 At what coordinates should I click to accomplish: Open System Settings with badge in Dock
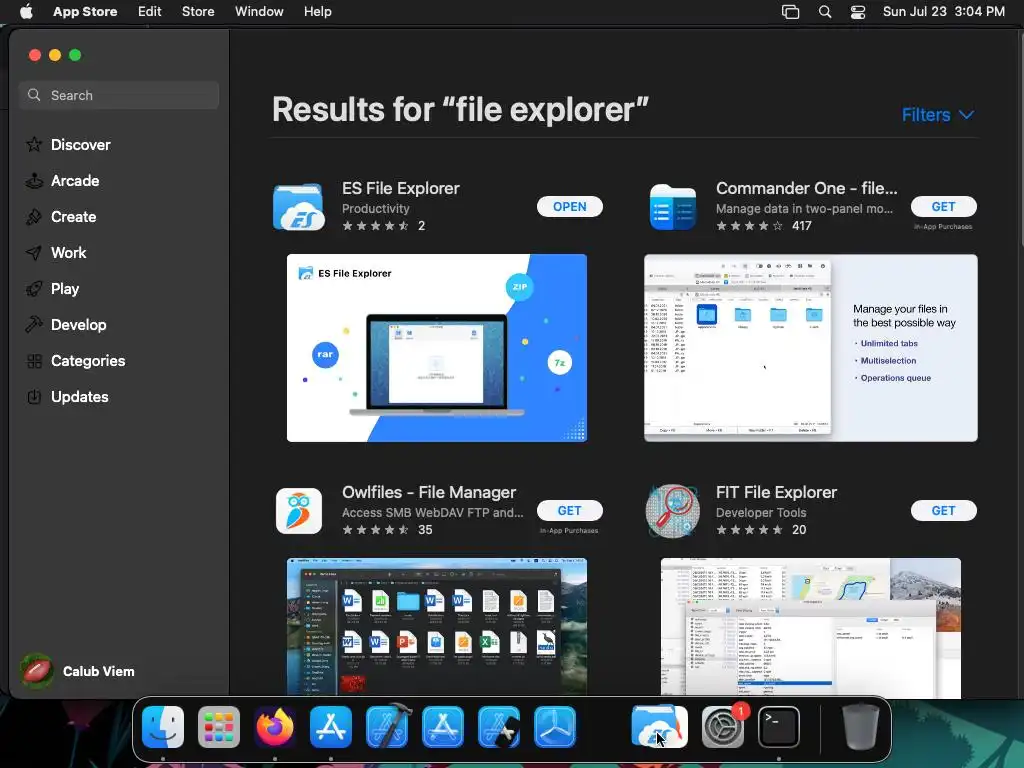click(x=723, y=727)
